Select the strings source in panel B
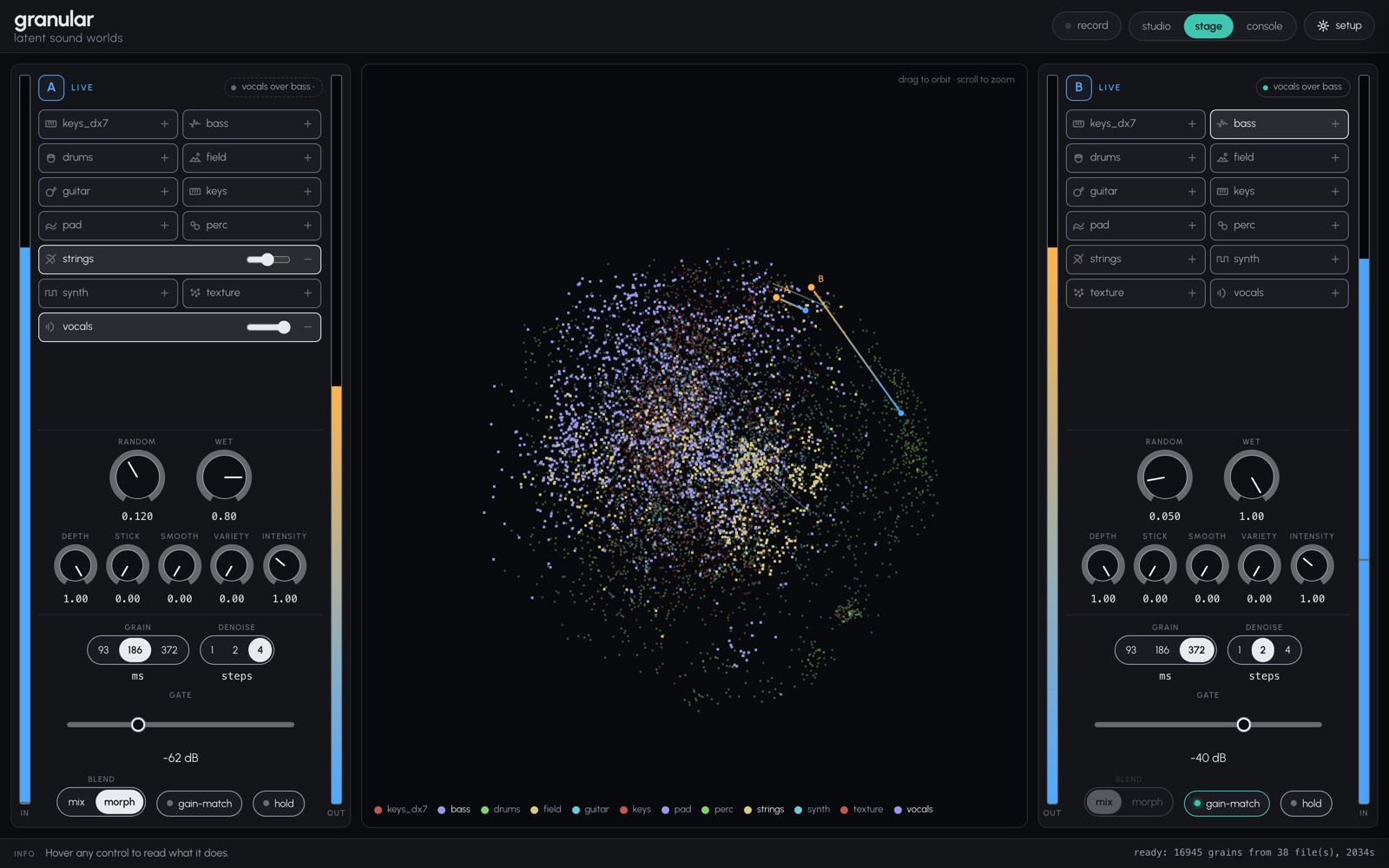1389x868 pixels. click(1136, 260)
